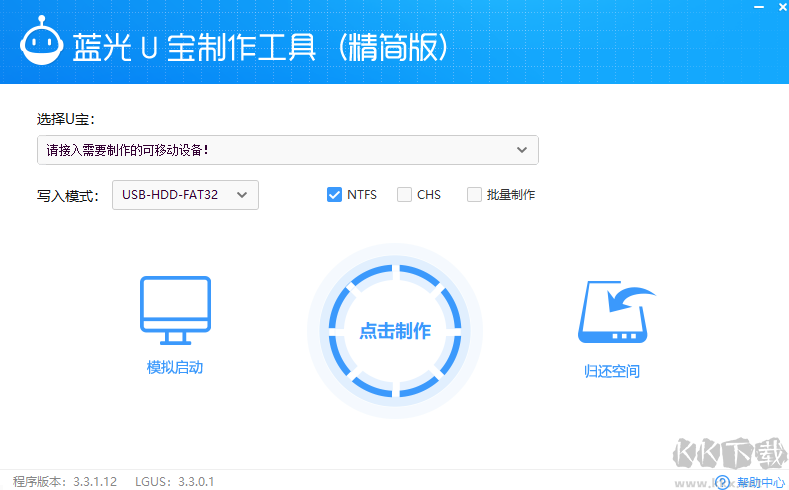
Task: Close the 蓝光U宝 tool window
Action: tap(783, 8)
